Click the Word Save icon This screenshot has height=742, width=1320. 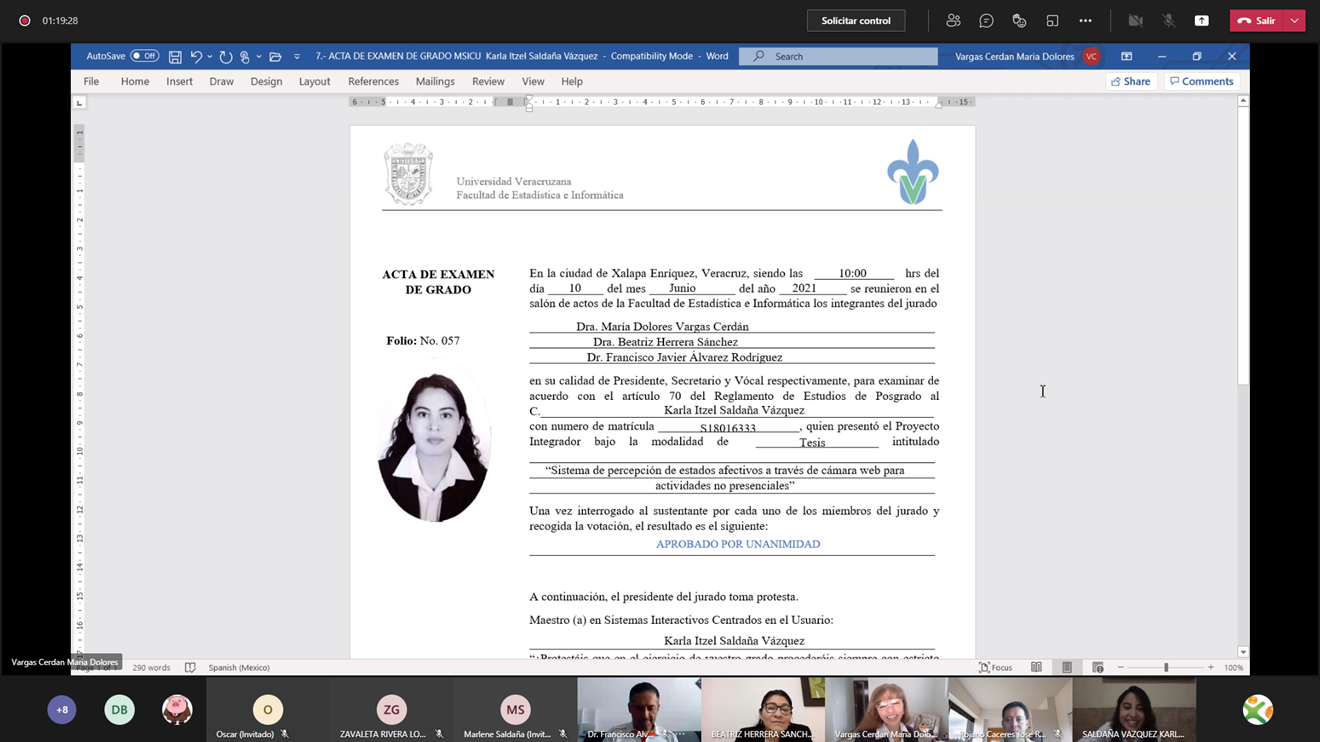(175, 57)
